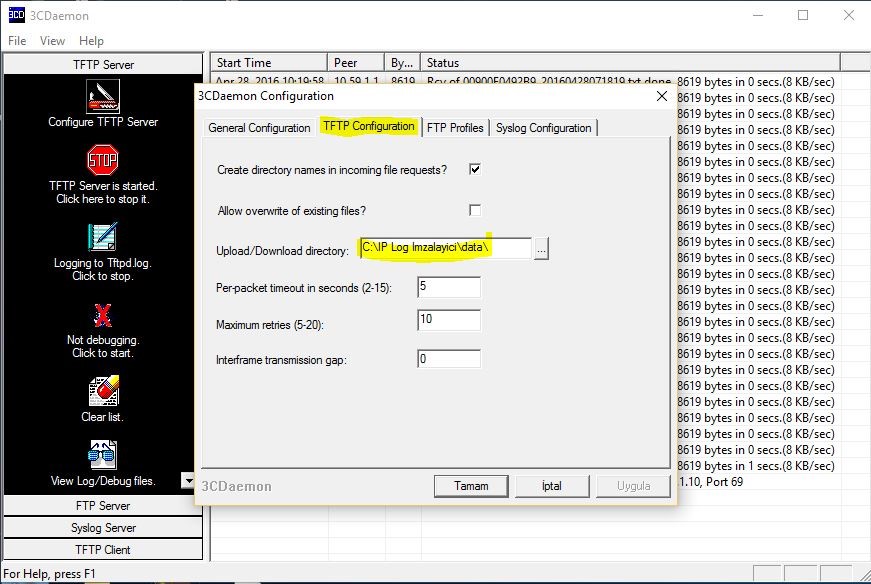Click the Clear list eraser icon

tap(103, 391)
